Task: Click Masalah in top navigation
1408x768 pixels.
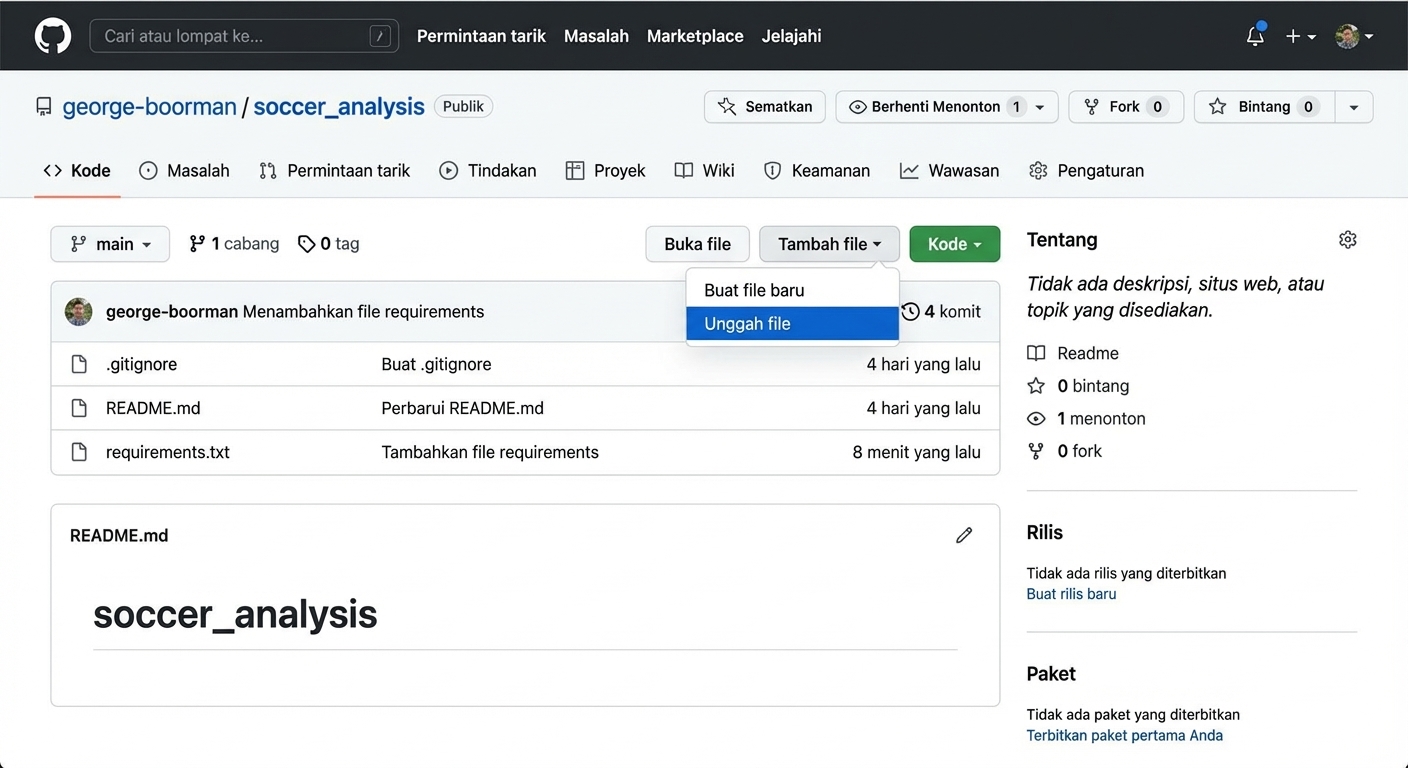Action: click(x=596, y=36)
